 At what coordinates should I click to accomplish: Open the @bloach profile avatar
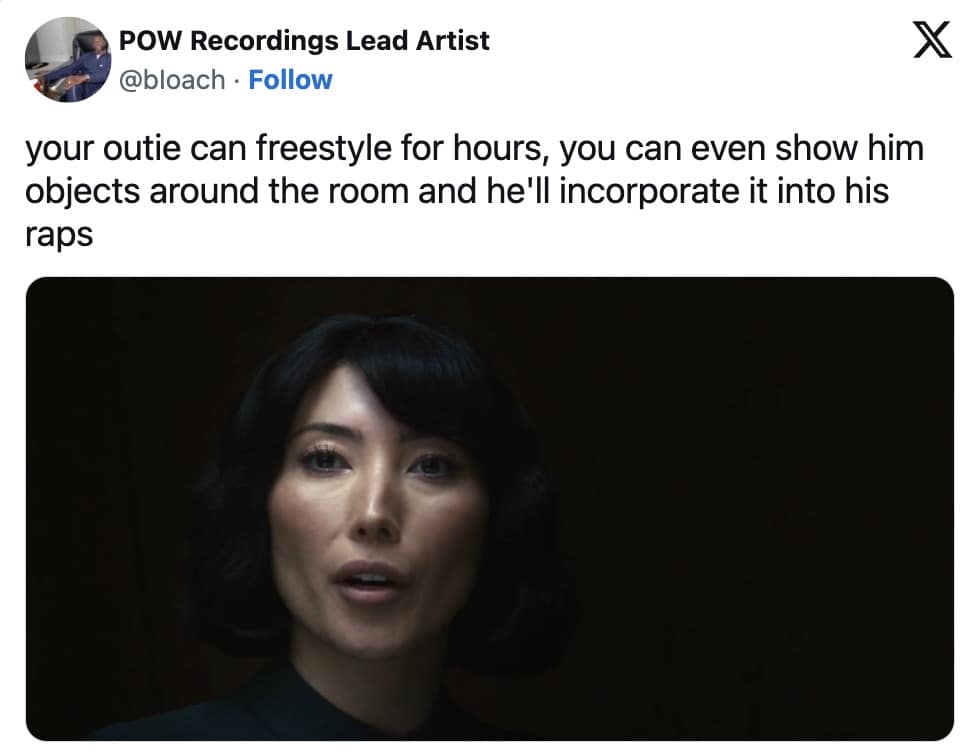click(x=67, y=59)
